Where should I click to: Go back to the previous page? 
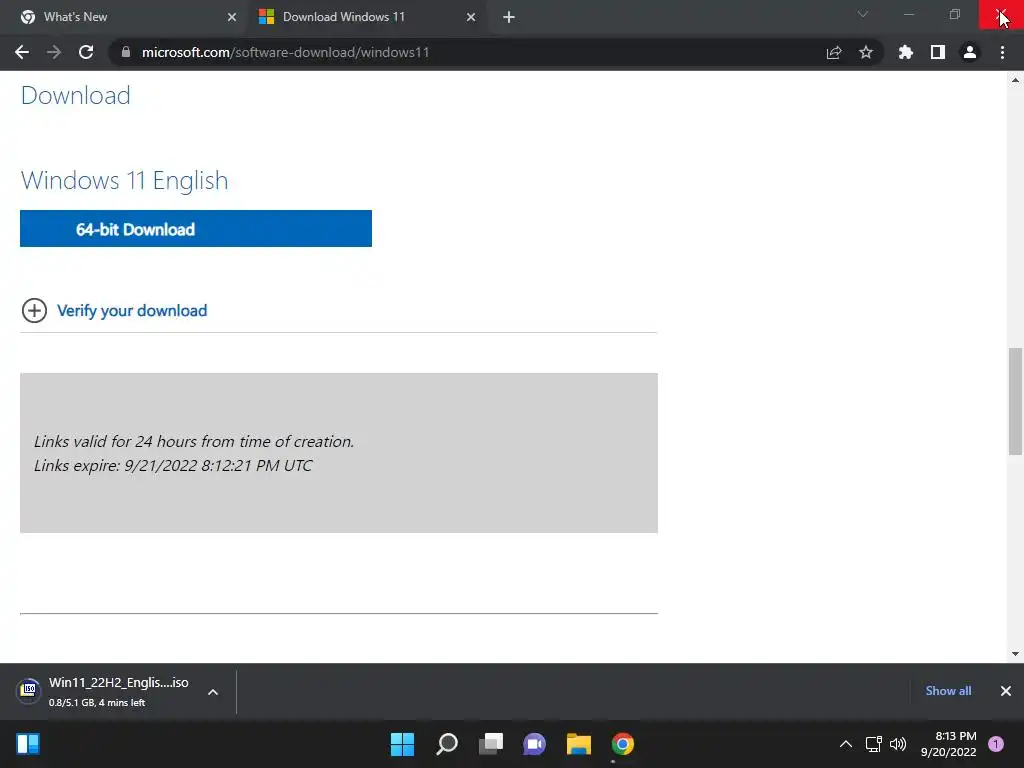(22, 52)
